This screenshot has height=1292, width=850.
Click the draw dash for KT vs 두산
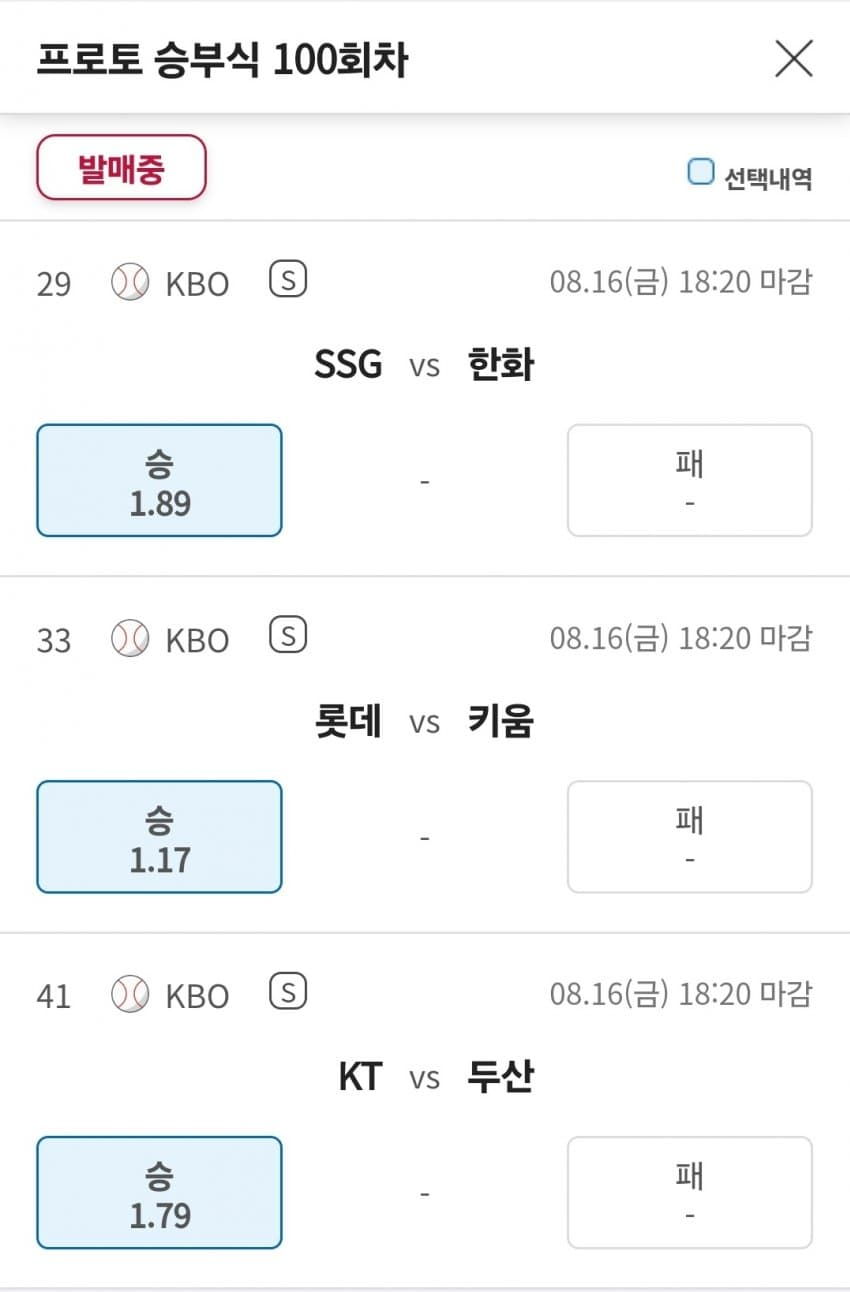coord(425,1194)
